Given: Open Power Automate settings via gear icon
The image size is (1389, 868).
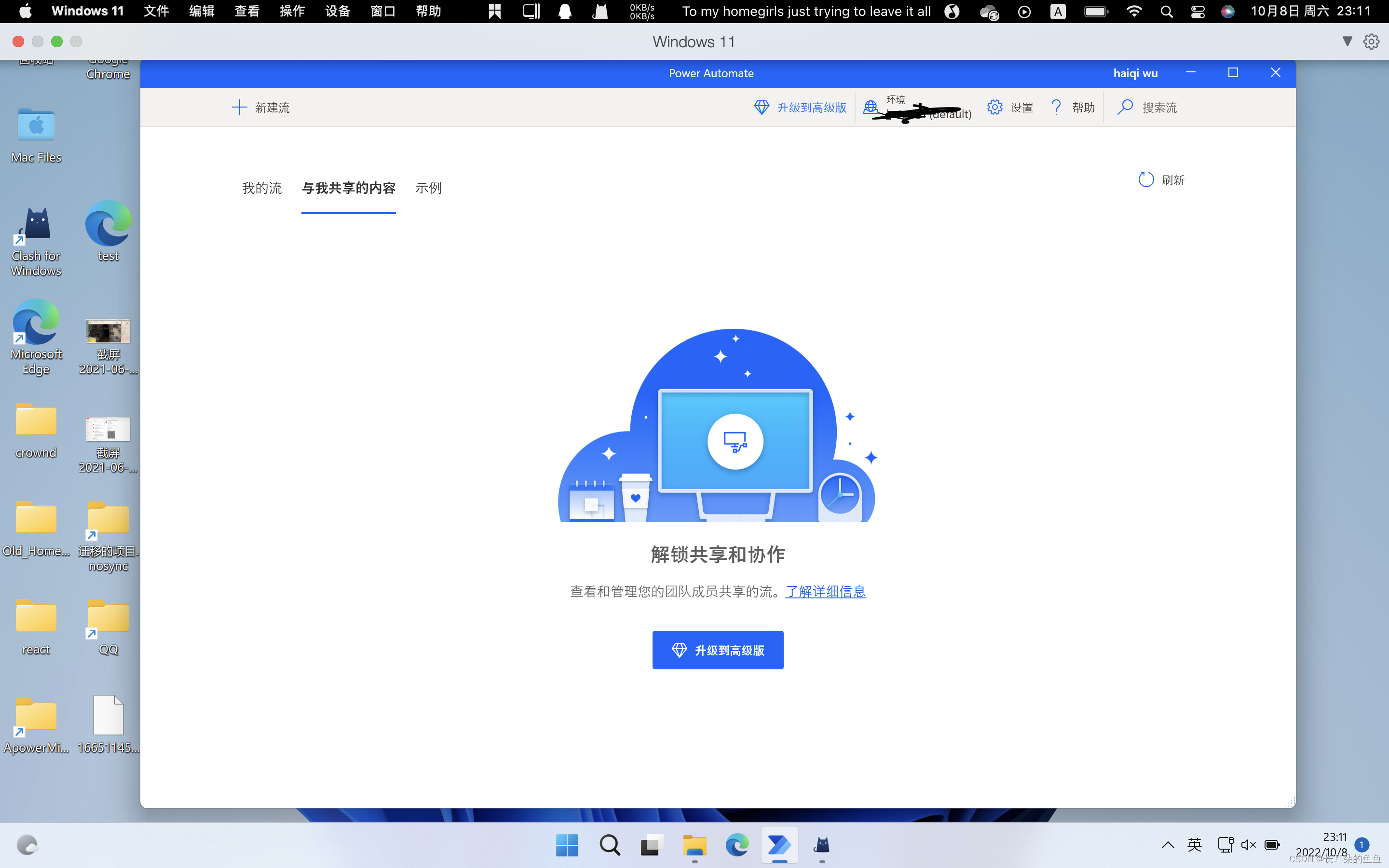Looking at the screenshot, I should click(x=994, y=107).
